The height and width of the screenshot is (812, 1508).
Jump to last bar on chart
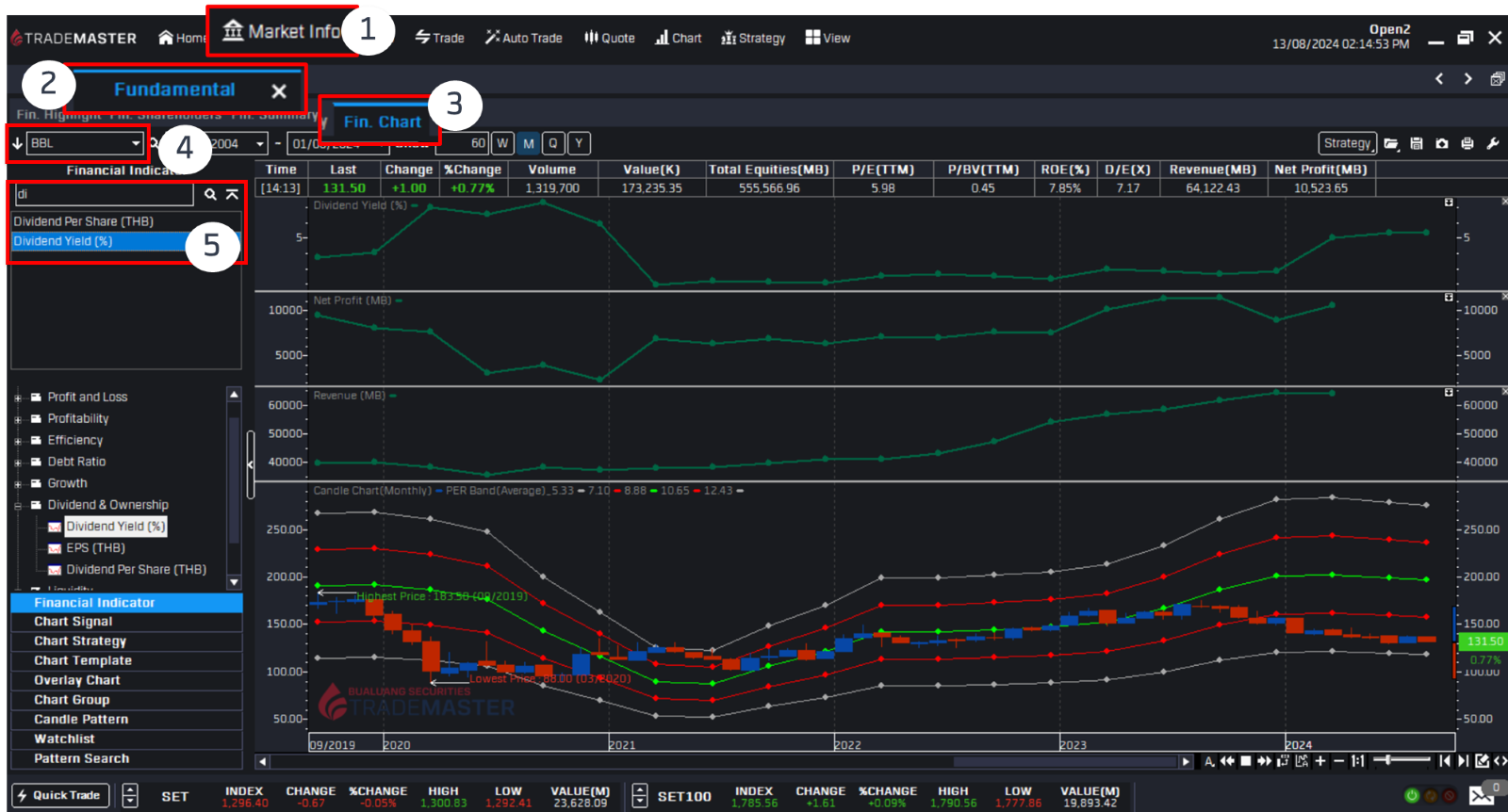1463,761
